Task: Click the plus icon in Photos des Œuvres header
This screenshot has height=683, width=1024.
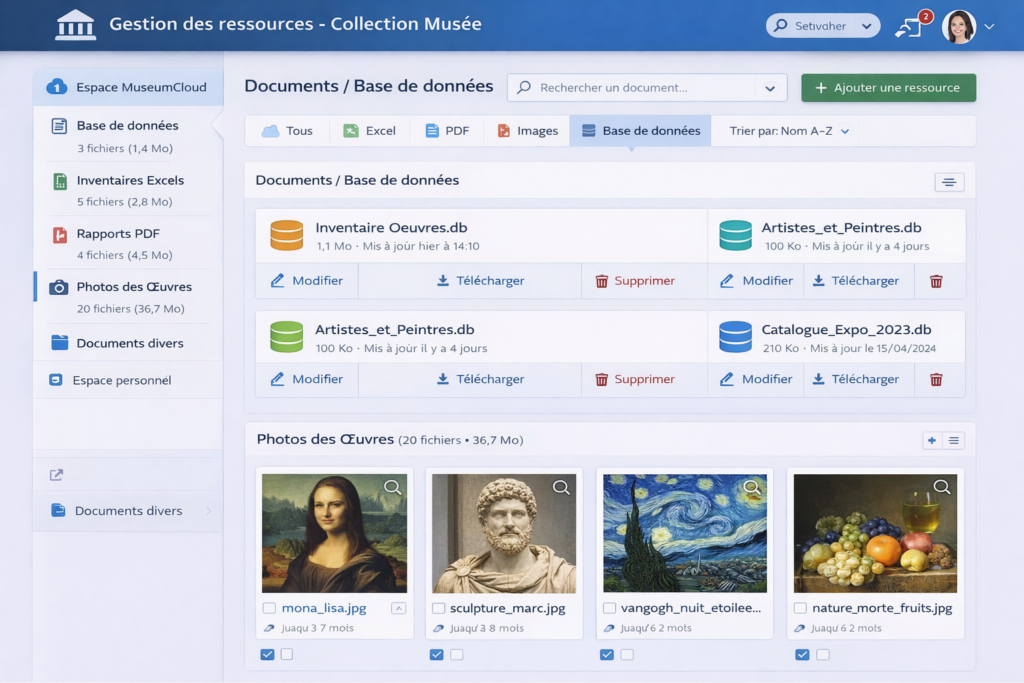Action: [932, 440]
